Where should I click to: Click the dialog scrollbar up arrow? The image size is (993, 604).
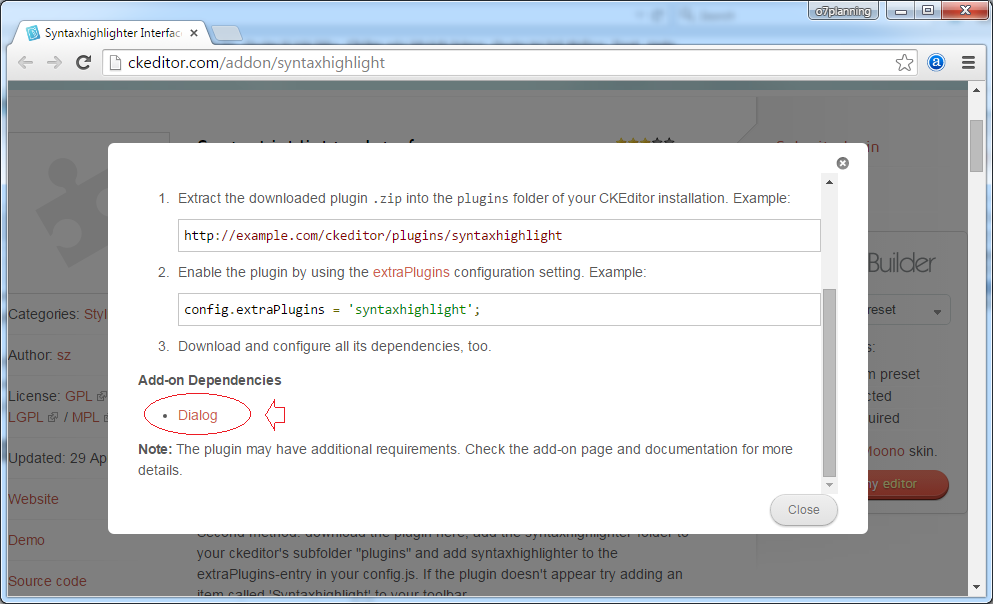coord(829,182)
